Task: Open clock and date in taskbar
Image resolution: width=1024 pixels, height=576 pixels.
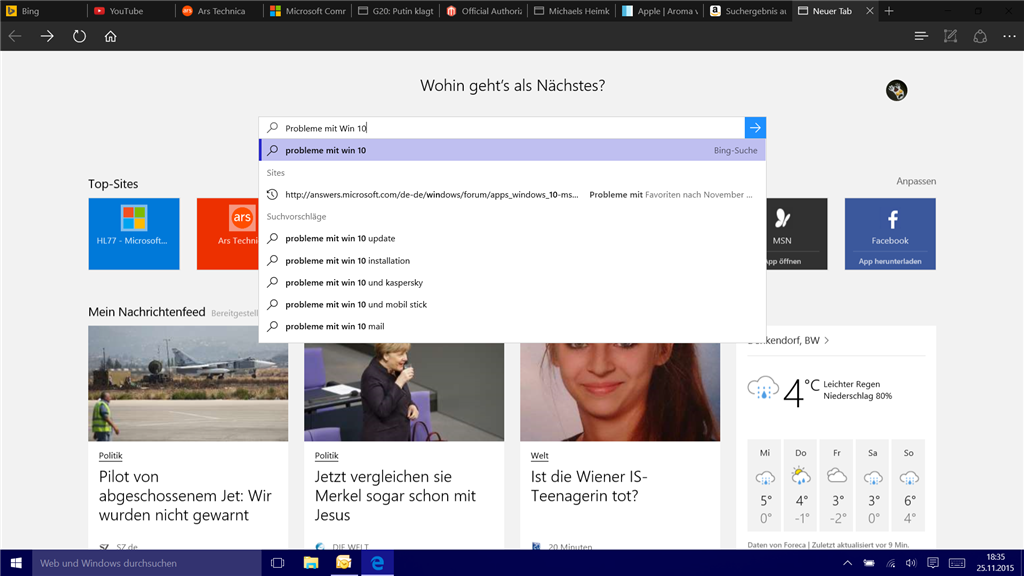Action: point(995,563)
